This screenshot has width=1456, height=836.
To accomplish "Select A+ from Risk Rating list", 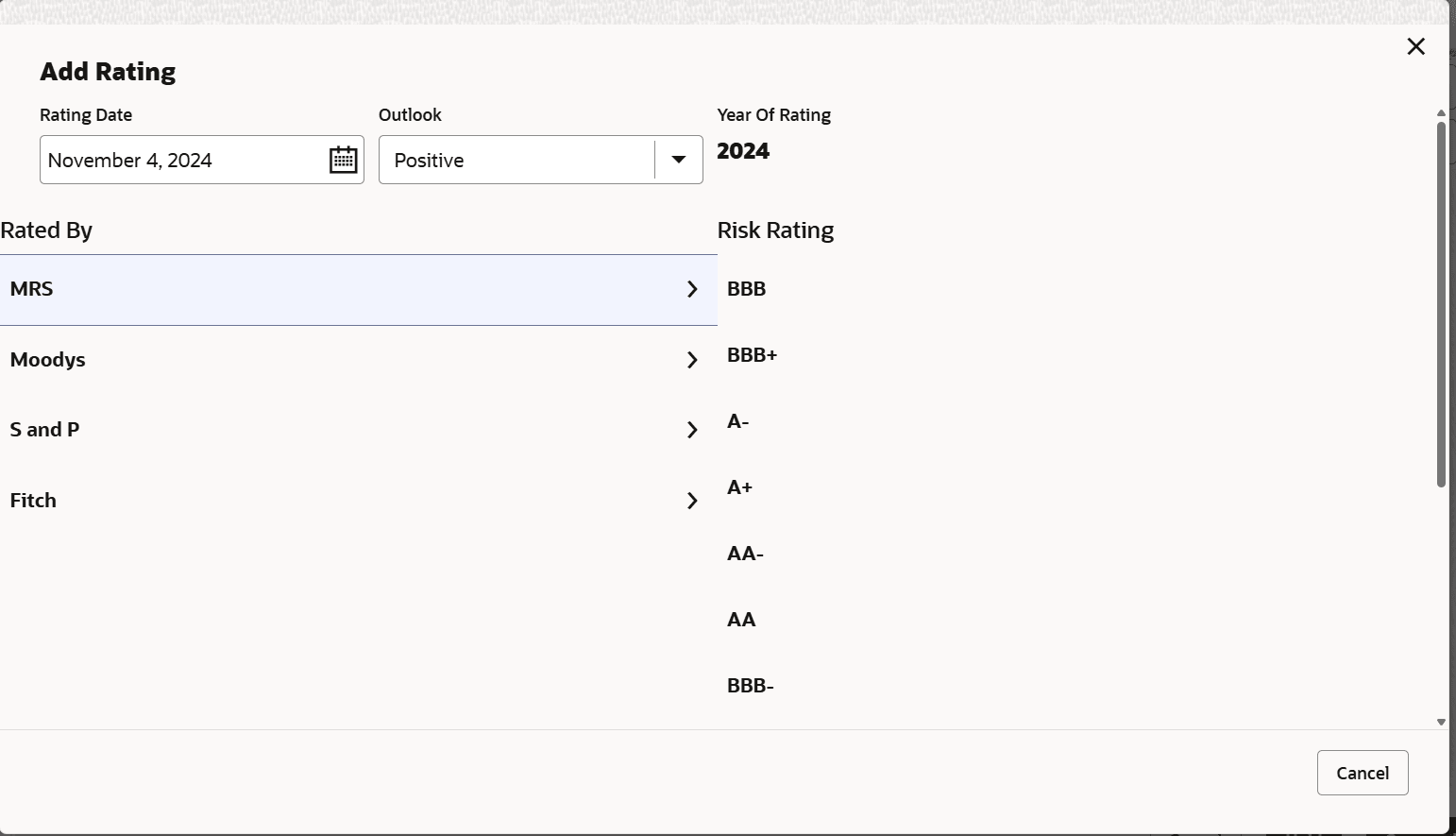I will click(740, 487).
